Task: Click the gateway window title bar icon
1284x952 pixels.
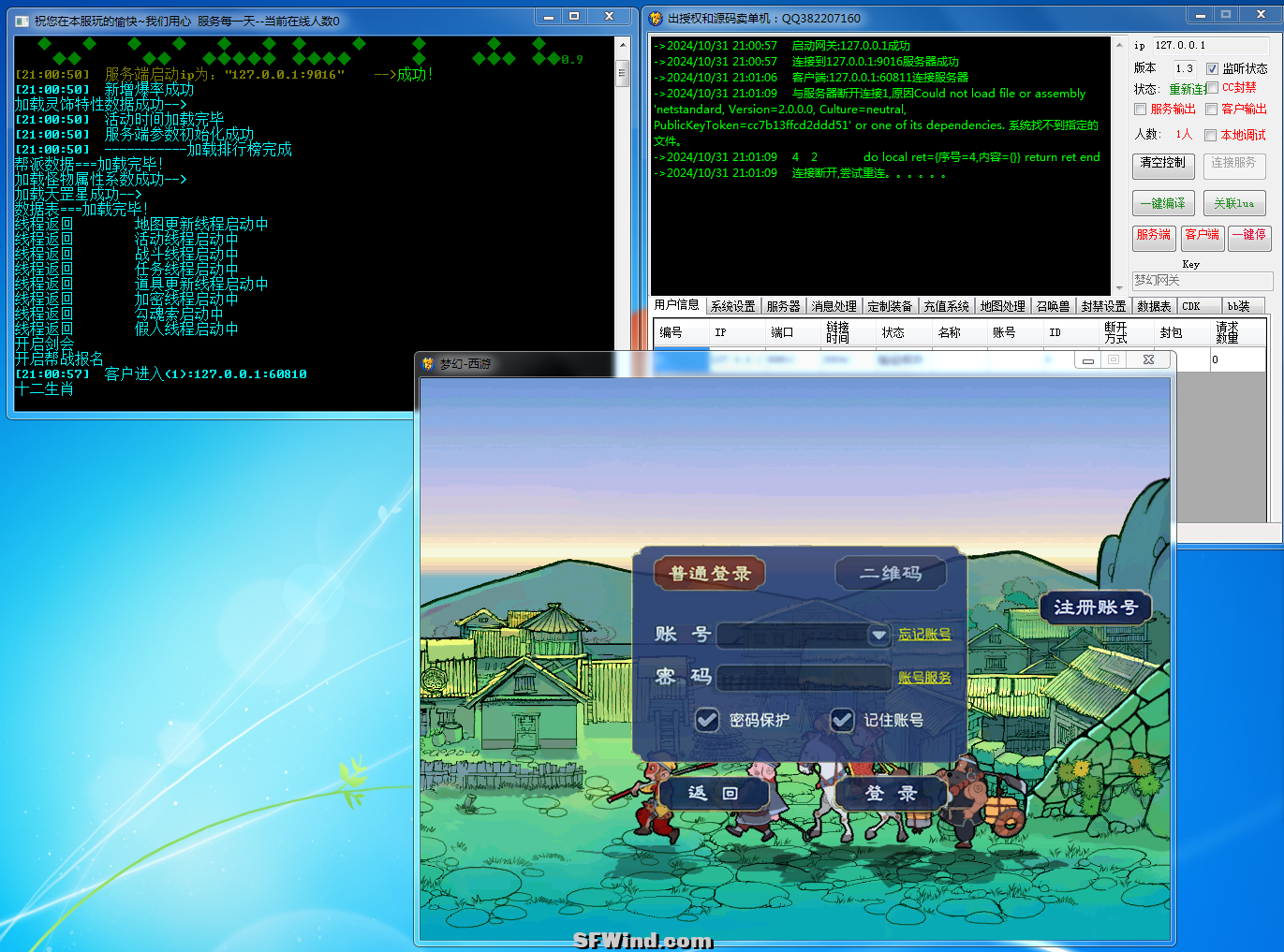Action: (x=656, y=18)
